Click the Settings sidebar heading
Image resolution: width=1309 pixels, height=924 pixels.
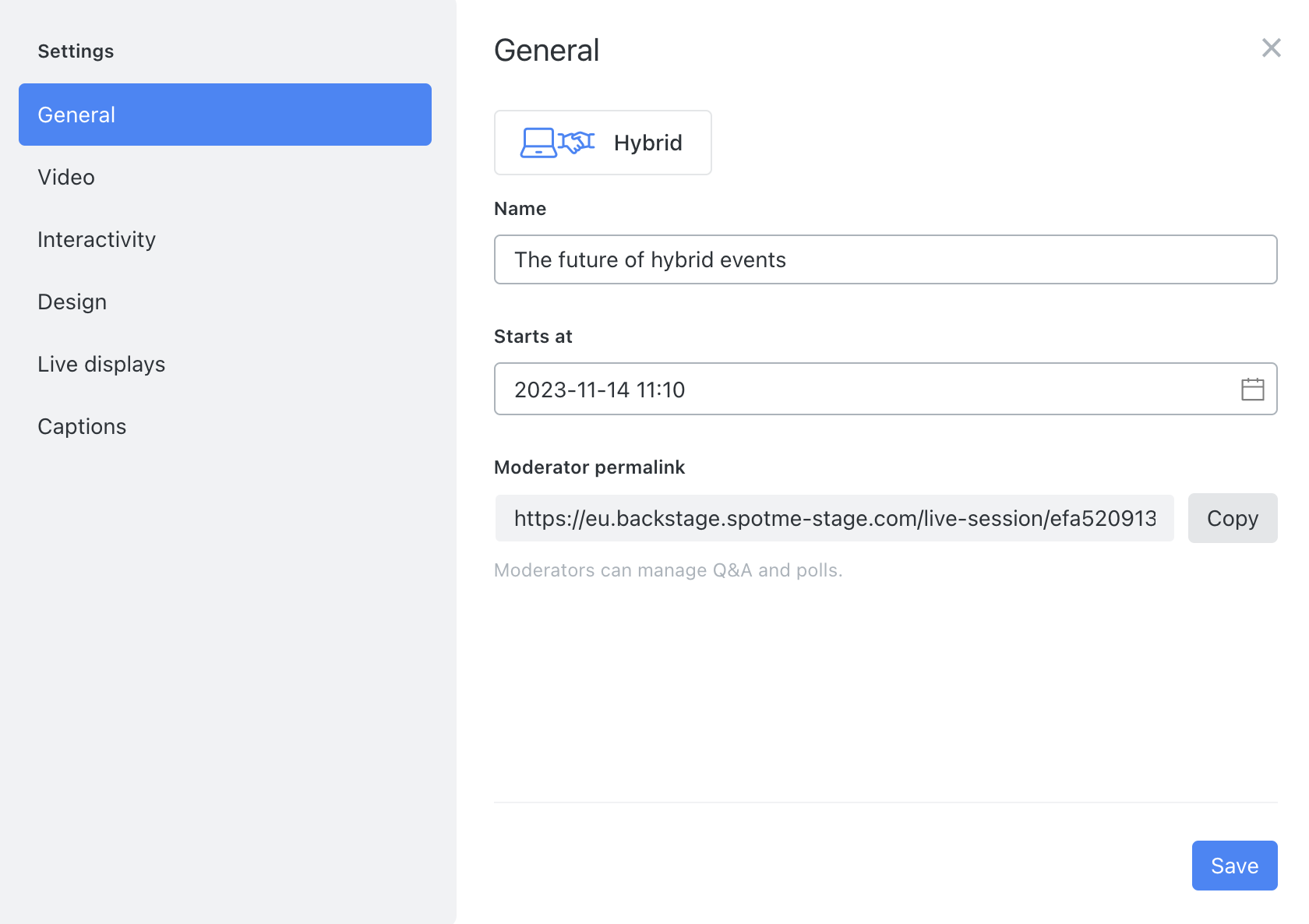76,51
